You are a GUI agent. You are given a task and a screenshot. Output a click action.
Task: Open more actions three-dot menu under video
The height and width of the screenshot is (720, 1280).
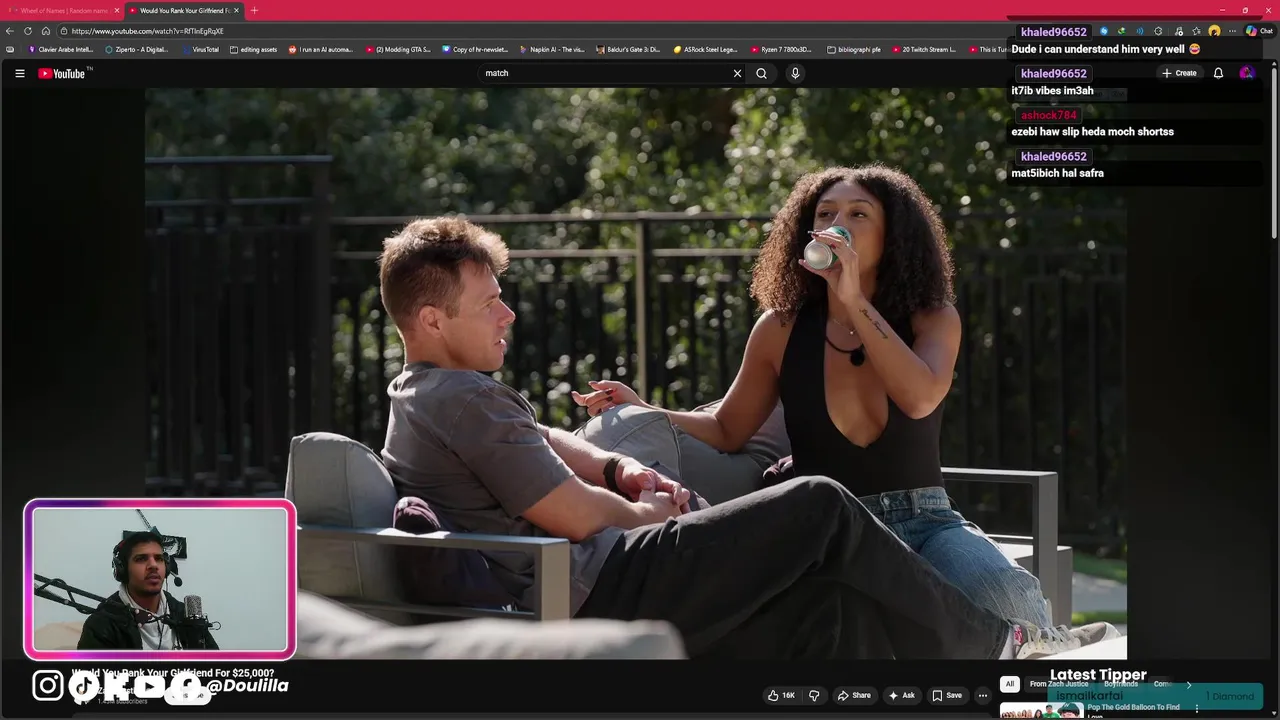983,695
